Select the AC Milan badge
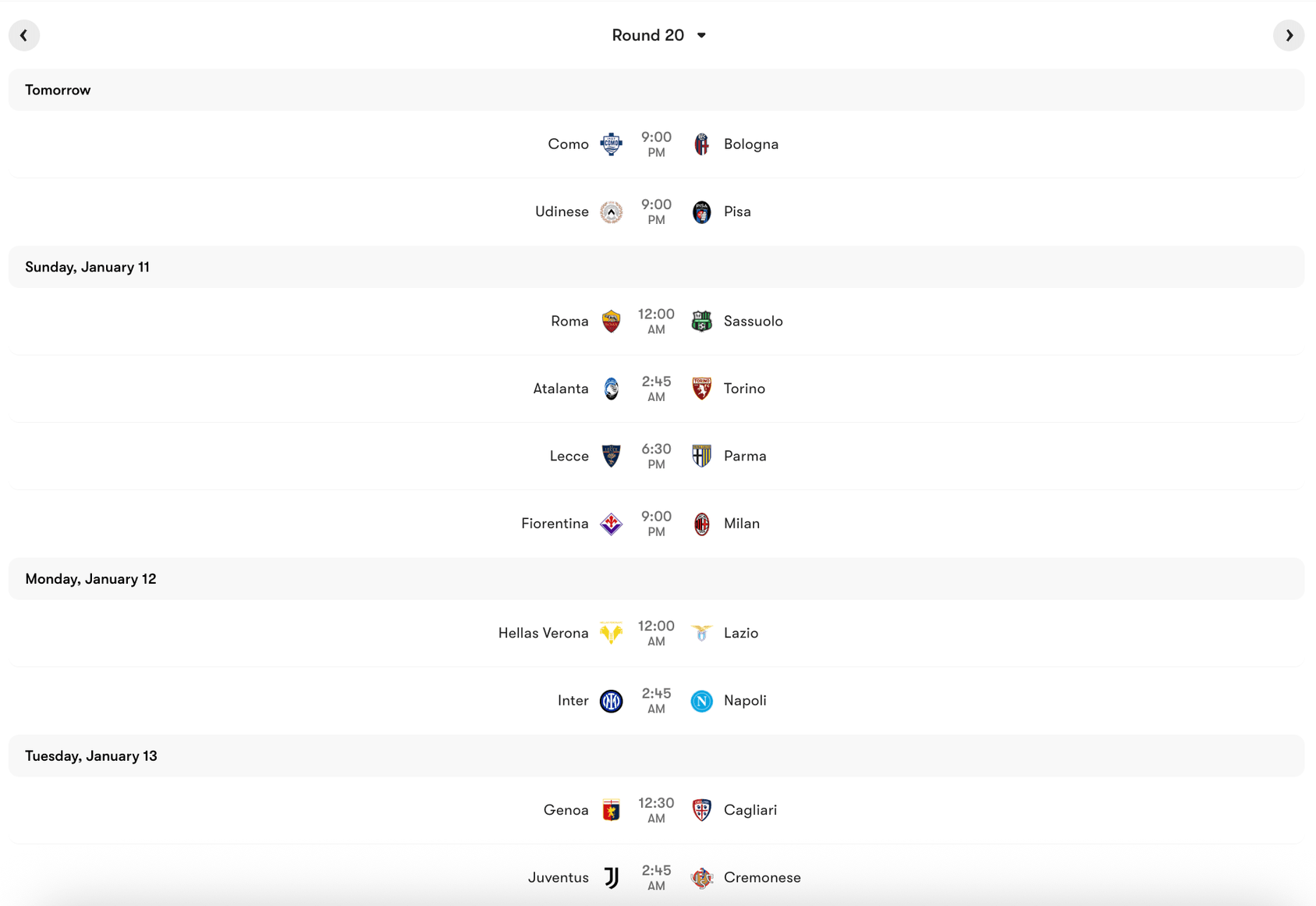The height and width of the screenshot is (906, 1316). click(701, 523)
